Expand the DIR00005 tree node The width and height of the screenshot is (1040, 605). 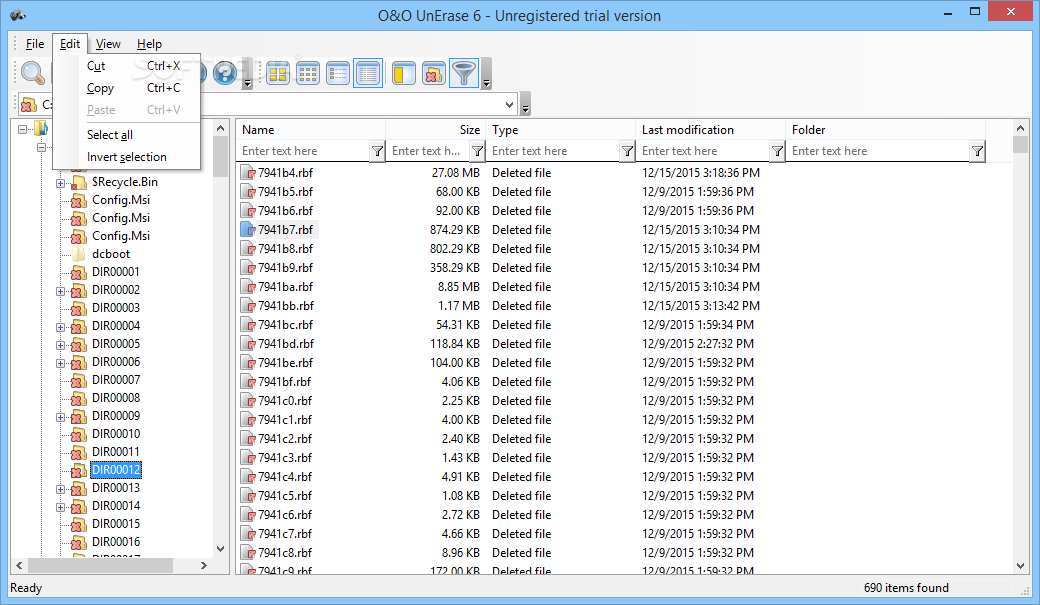(60, 345)
